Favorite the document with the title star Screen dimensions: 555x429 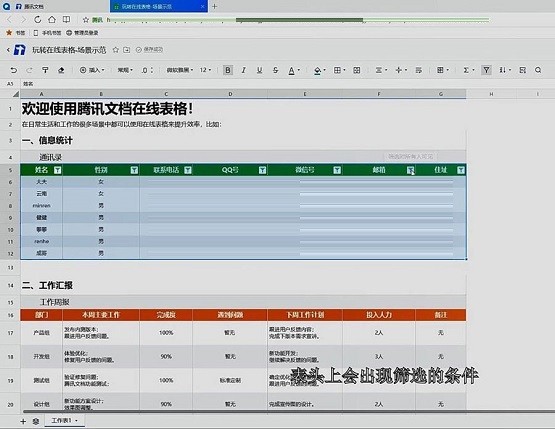116,50
